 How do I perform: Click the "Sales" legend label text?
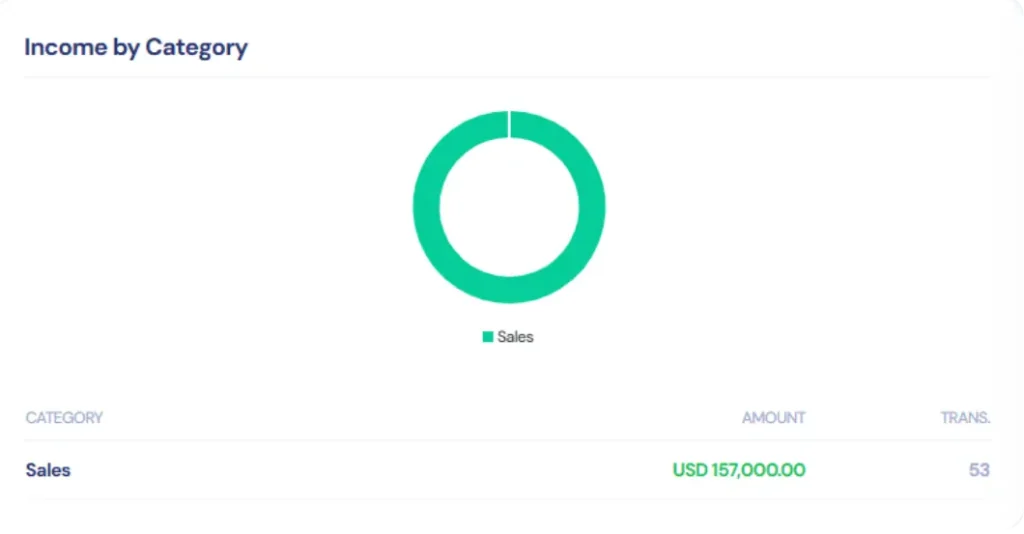click(516, 337)
